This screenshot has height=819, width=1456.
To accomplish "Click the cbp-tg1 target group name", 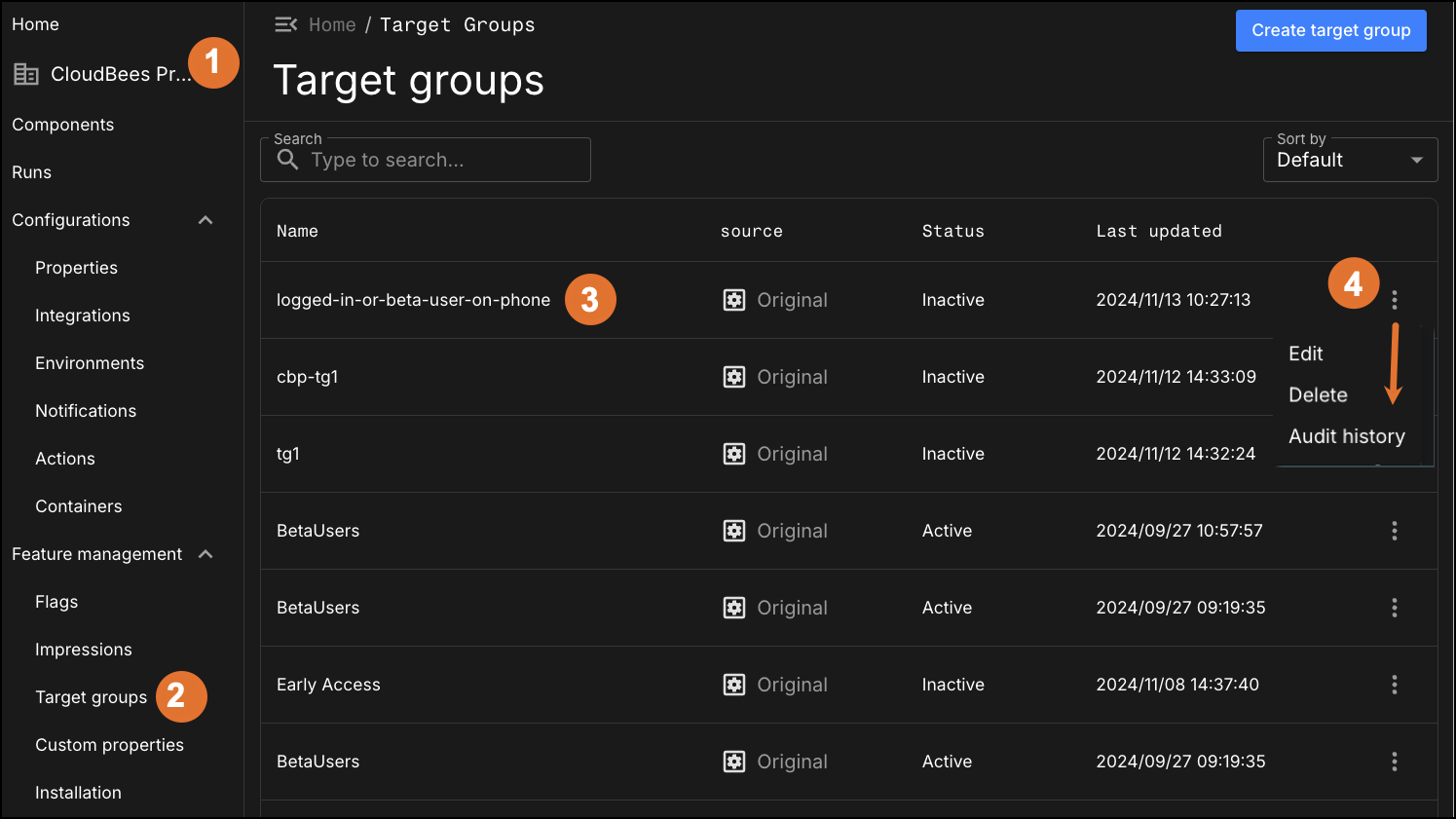I will [x=308, y=377].
